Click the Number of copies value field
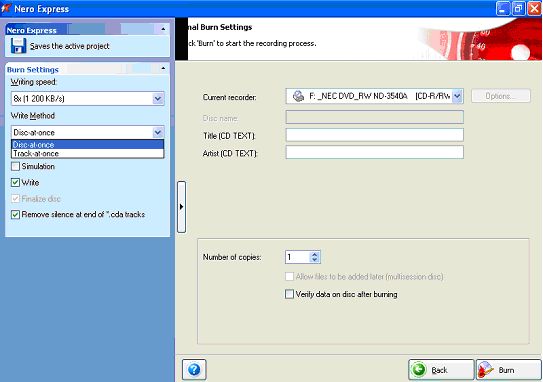Viewport: 543px width, 382px height. pos(297,257)
